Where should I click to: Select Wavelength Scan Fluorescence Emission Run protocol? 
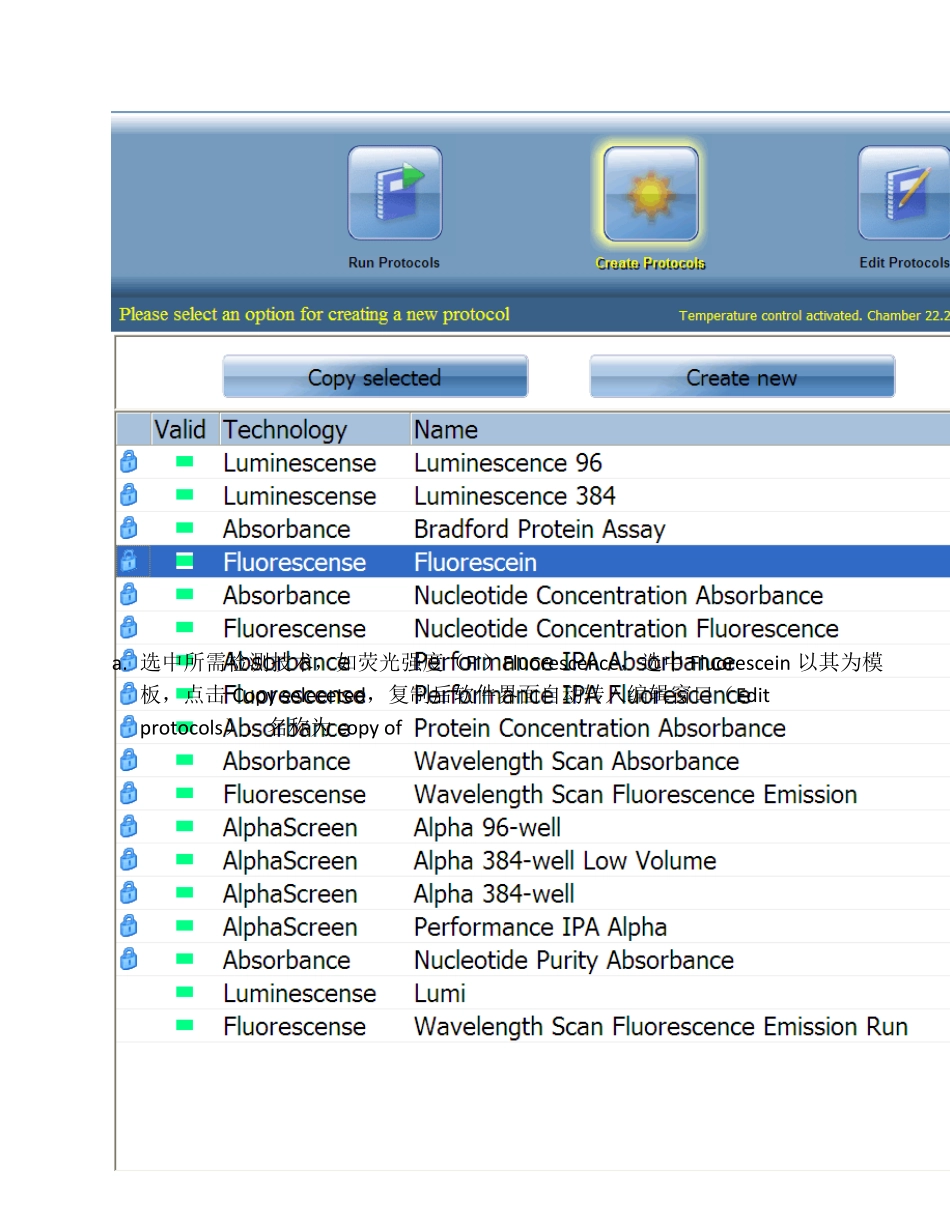click(x=660, y=1026)
